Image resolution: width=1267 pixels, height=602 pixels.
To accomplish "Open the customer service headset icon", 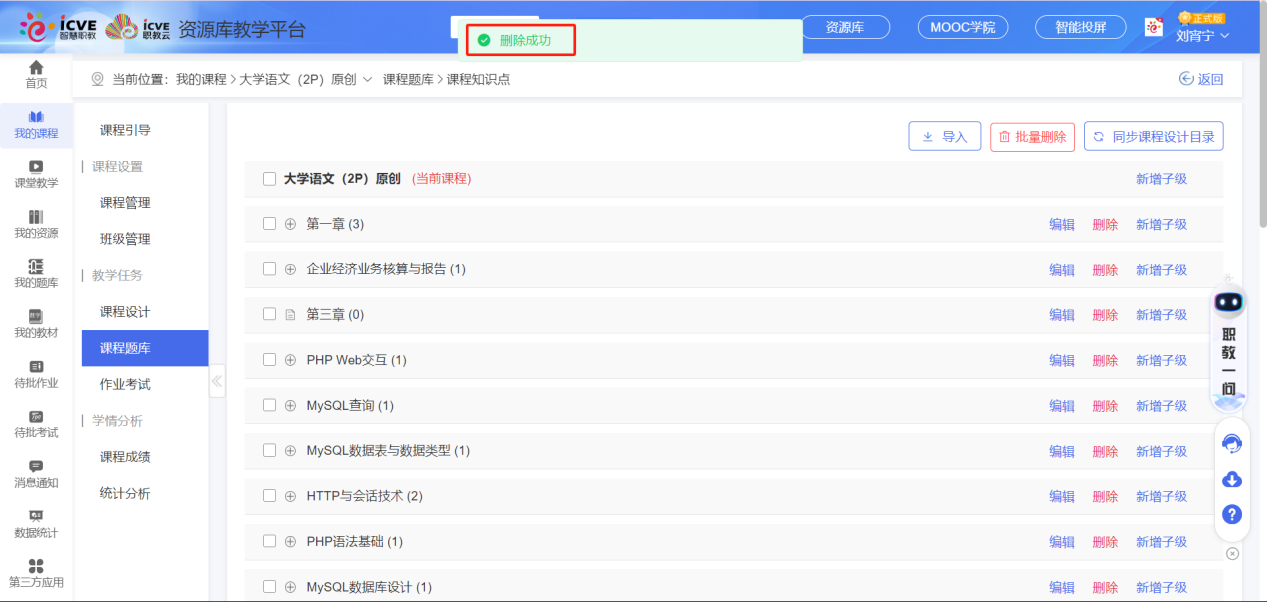I will point(1232,444).
